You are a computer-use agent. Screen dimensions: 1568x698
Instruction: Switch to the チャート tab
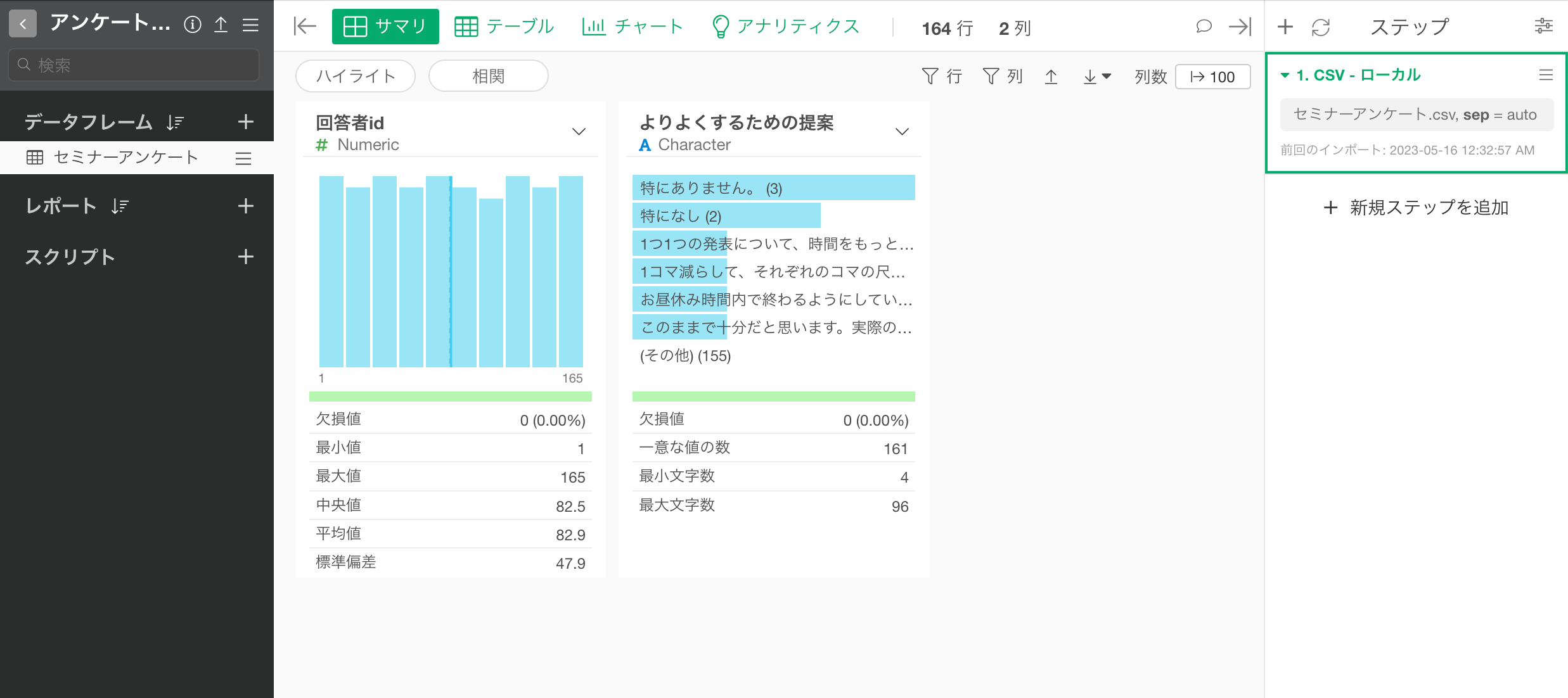click(x=633, y=27)
